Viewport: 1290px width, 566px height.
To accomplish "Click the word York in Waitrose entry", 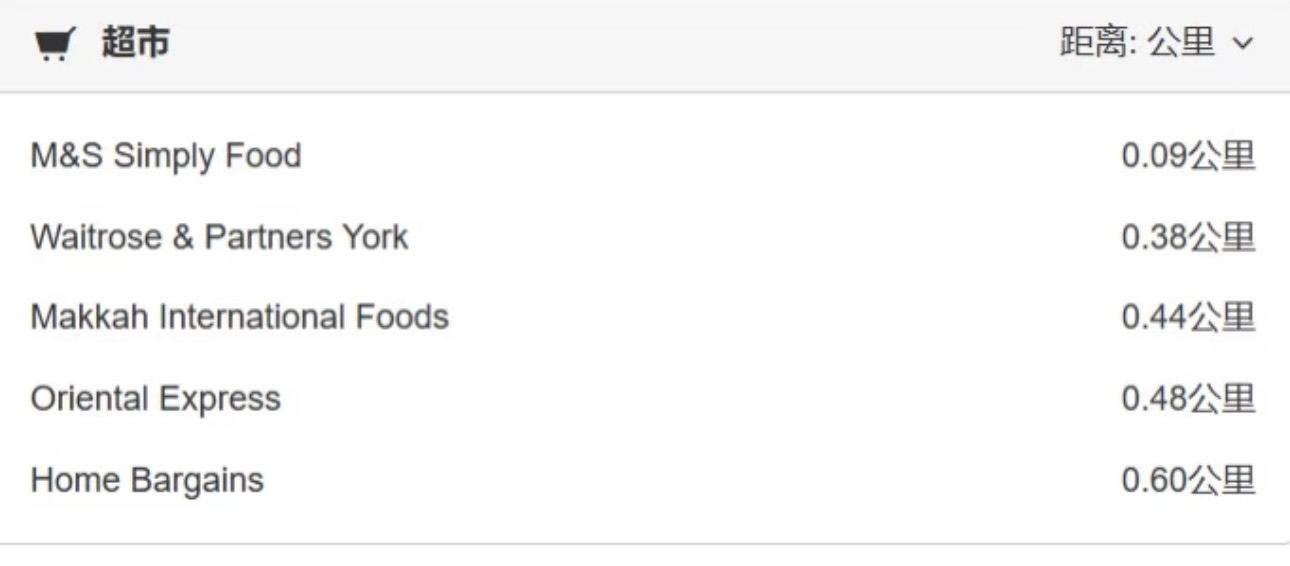I will click(x=375, y=237).
